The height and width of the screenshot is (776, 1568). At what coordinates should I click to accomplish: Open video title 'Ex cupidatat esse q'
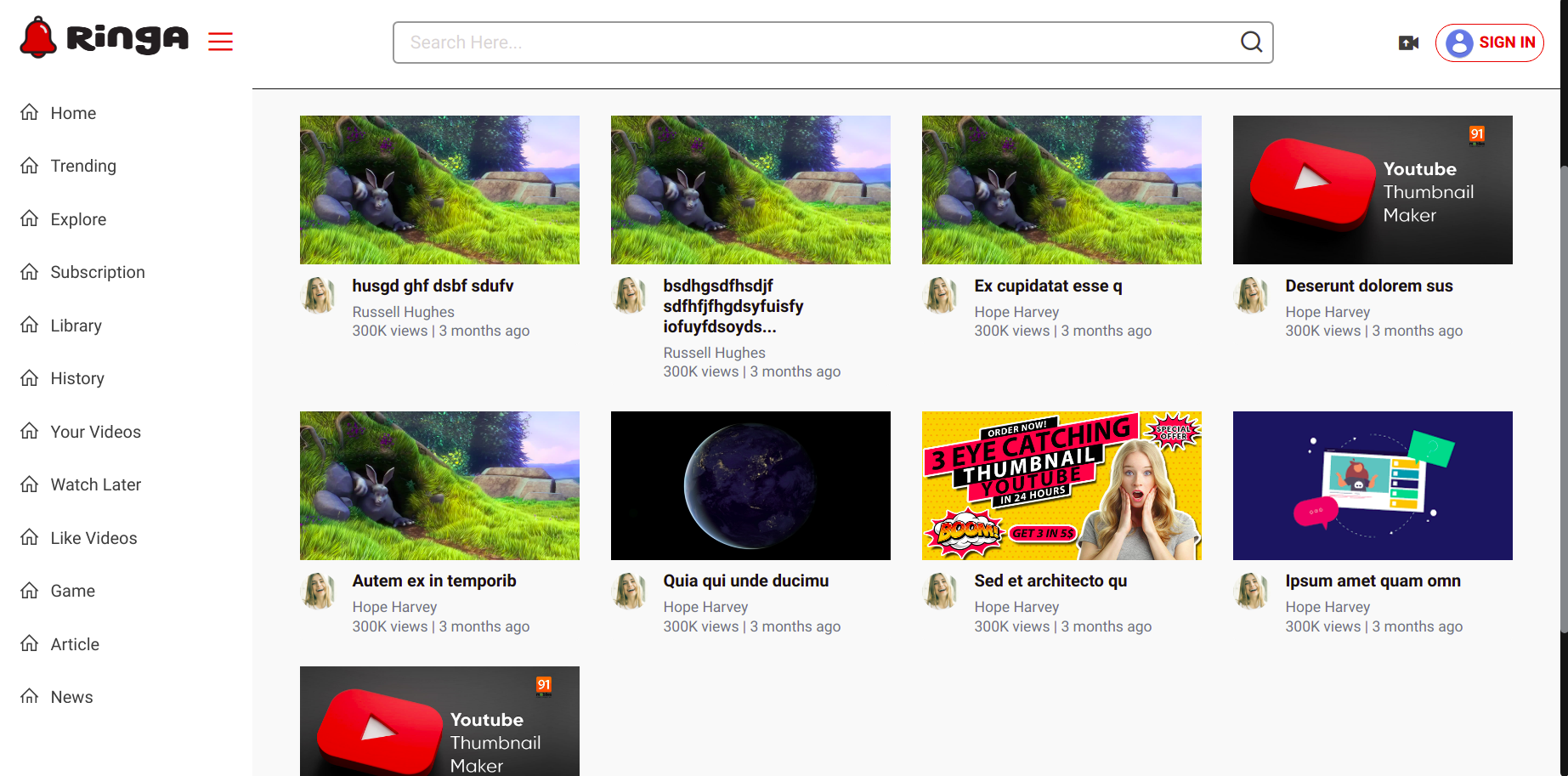(1048, 286)
